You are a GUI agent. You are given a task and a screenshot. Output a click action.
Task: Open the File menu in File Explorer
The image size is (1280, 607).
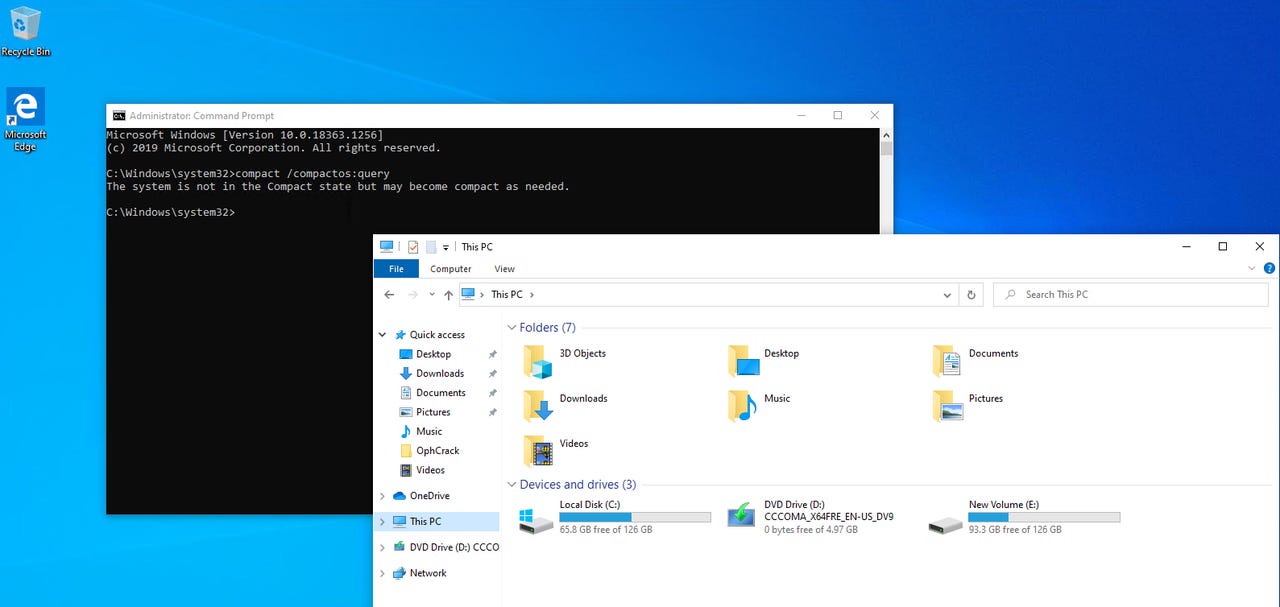(396, 268)
